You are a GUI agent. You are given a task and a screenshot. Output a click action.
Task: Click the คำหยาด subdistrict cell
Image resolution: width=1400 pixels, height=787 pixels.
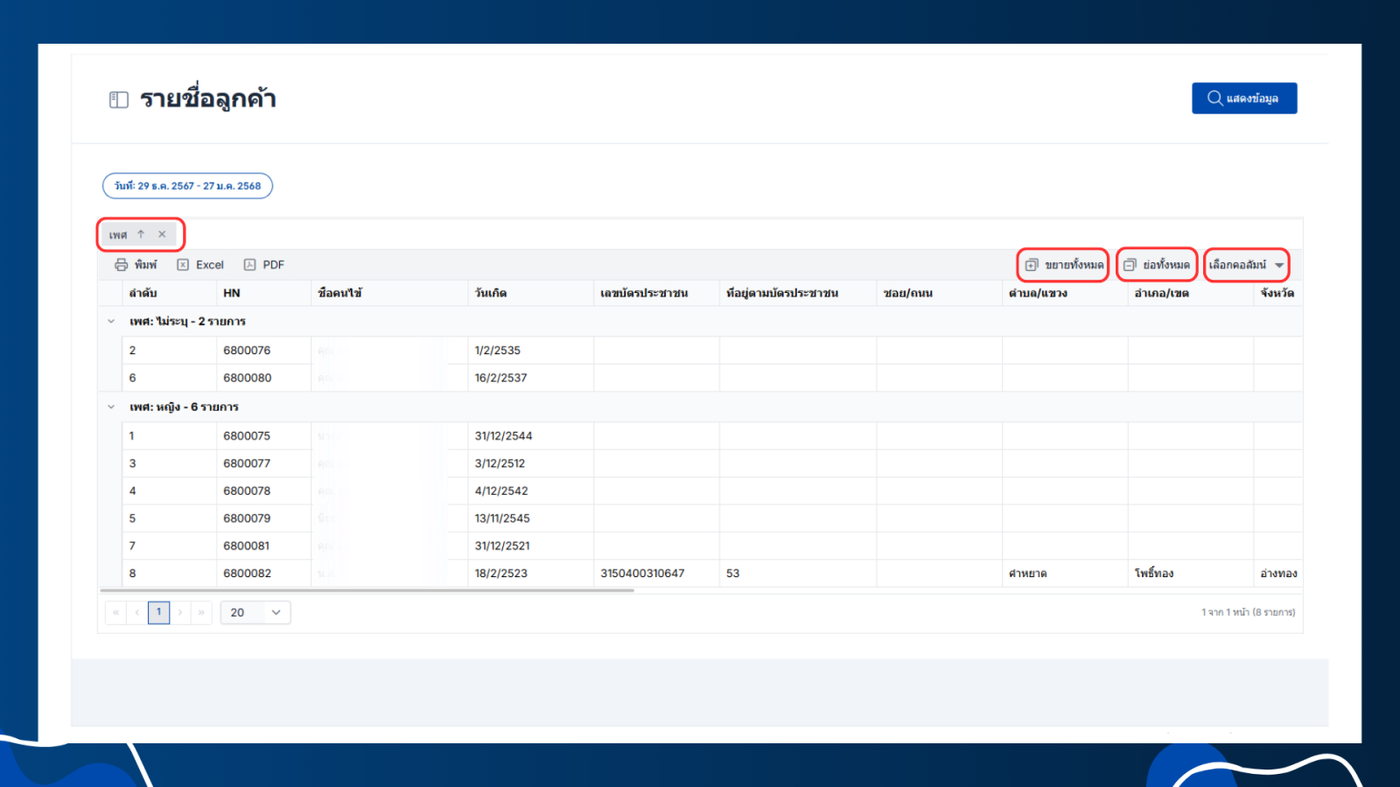1065,574
